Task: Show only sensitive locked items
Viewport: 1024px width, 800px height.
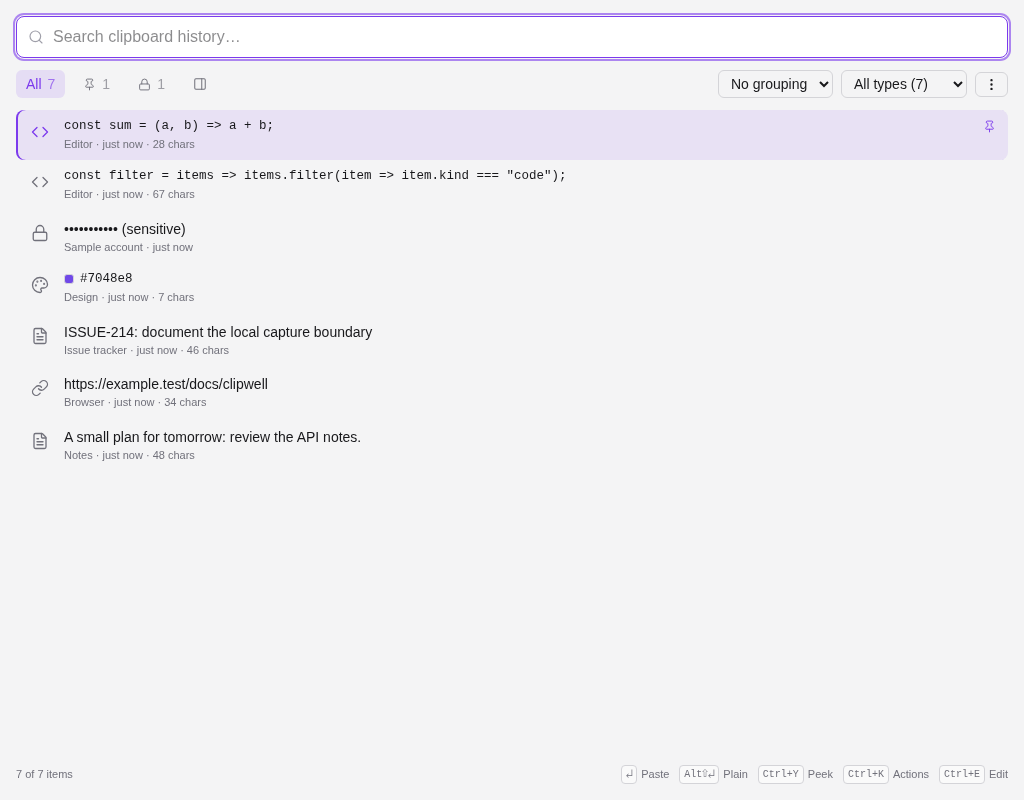Action: pyautogui.click(x=152, y=84)
